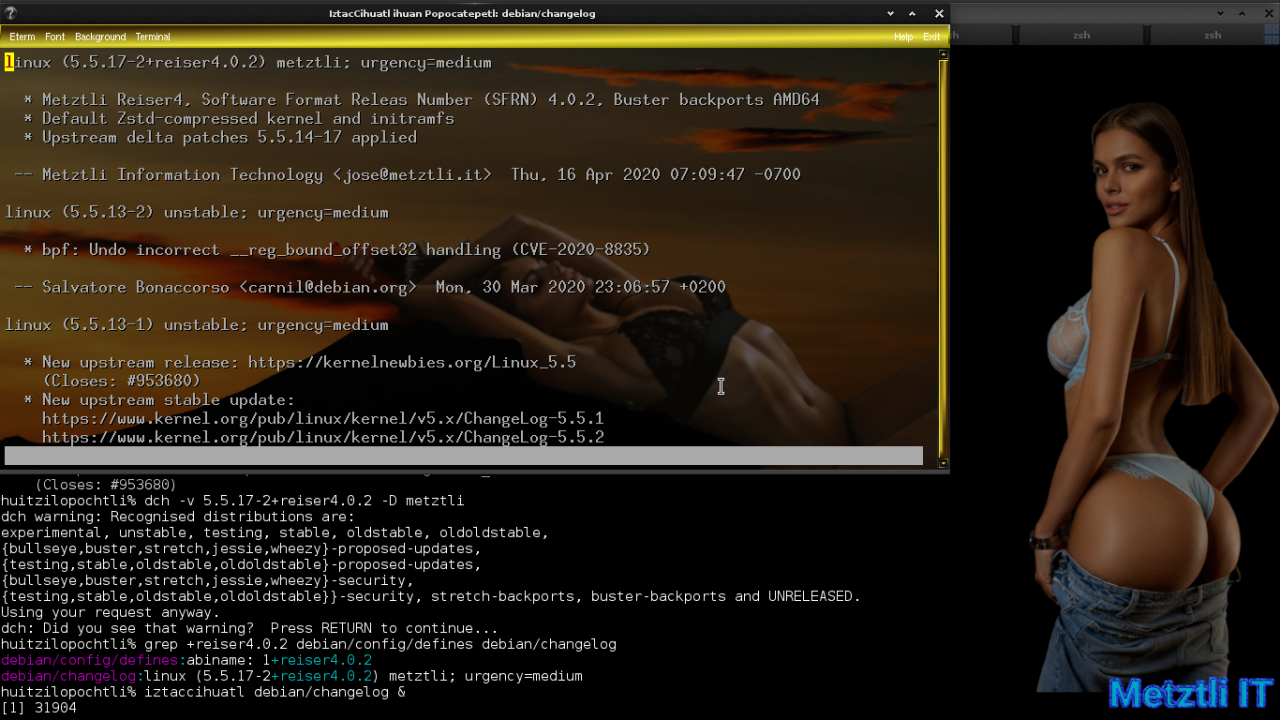1280x720 pixels.
Task: Click the CVE-2020-8835 bpf changelog line
Action: click(x=337, y=250)
